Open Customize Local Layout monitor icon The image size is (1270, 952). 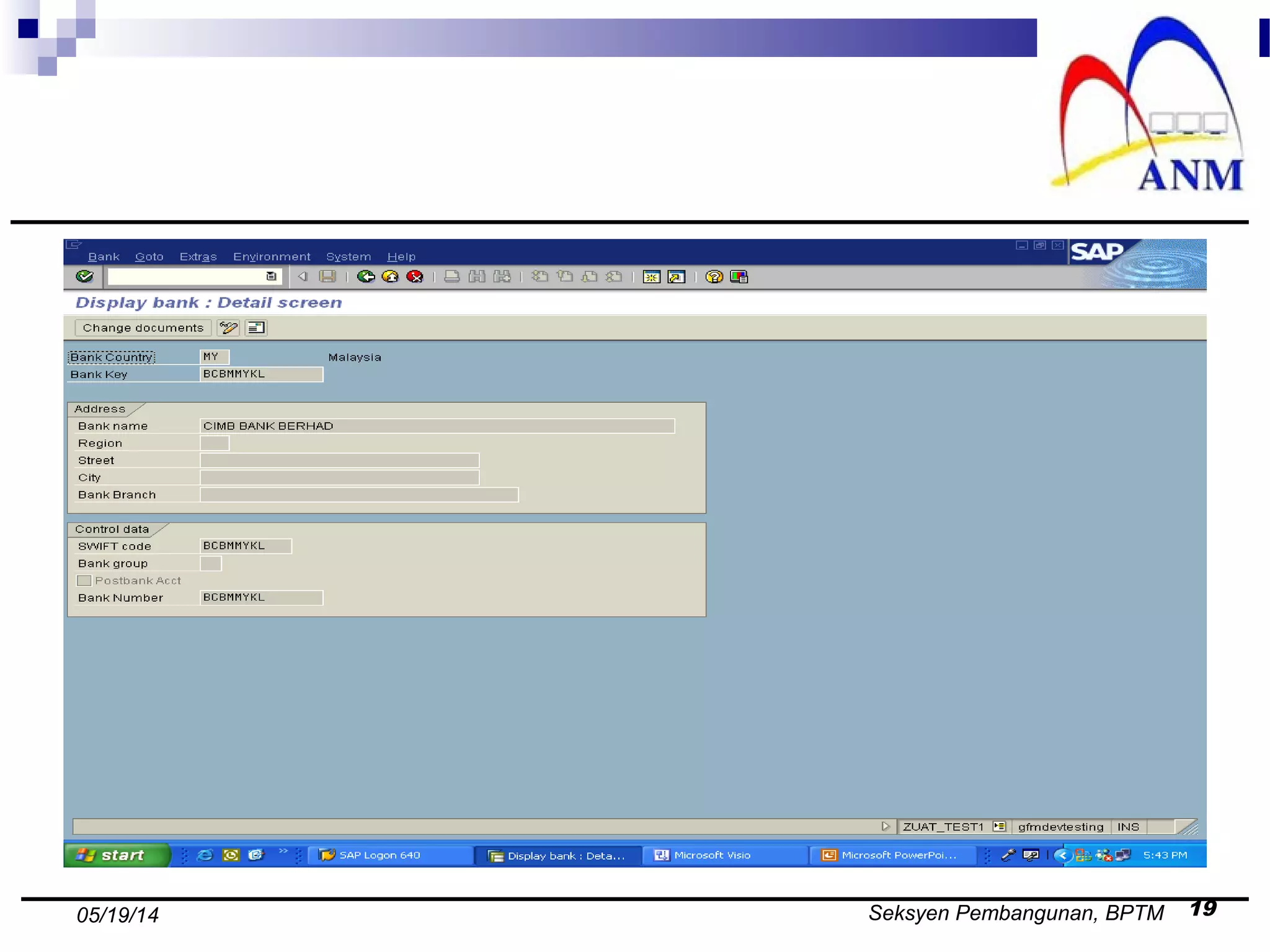click(x=739, y=277)
